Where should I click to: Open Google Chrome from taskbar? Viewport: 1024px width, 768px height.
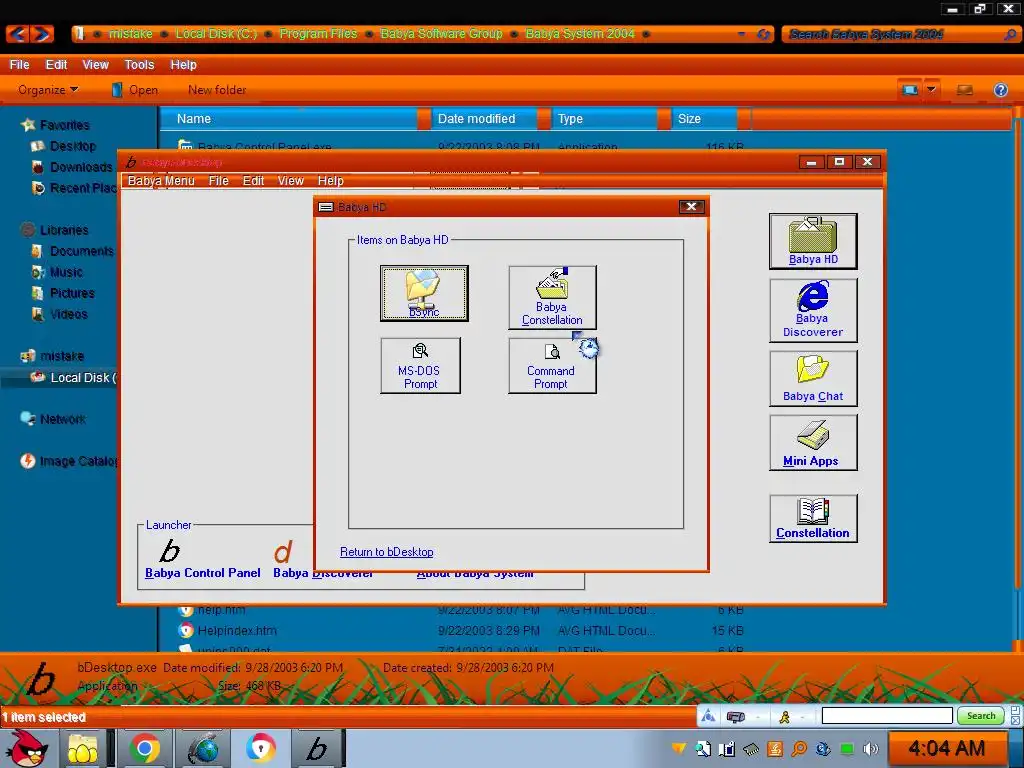pyautogui.click(x=144, y=748)
